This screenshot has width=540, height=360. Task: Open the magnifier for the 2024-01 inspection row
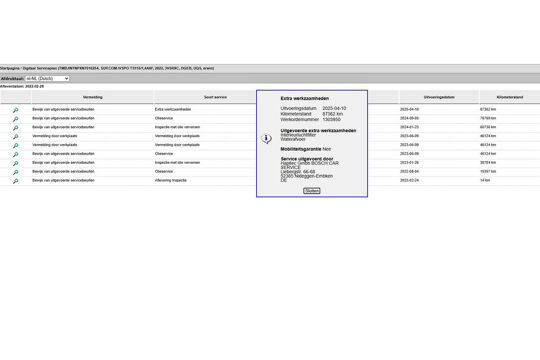[x=15, y=128]
